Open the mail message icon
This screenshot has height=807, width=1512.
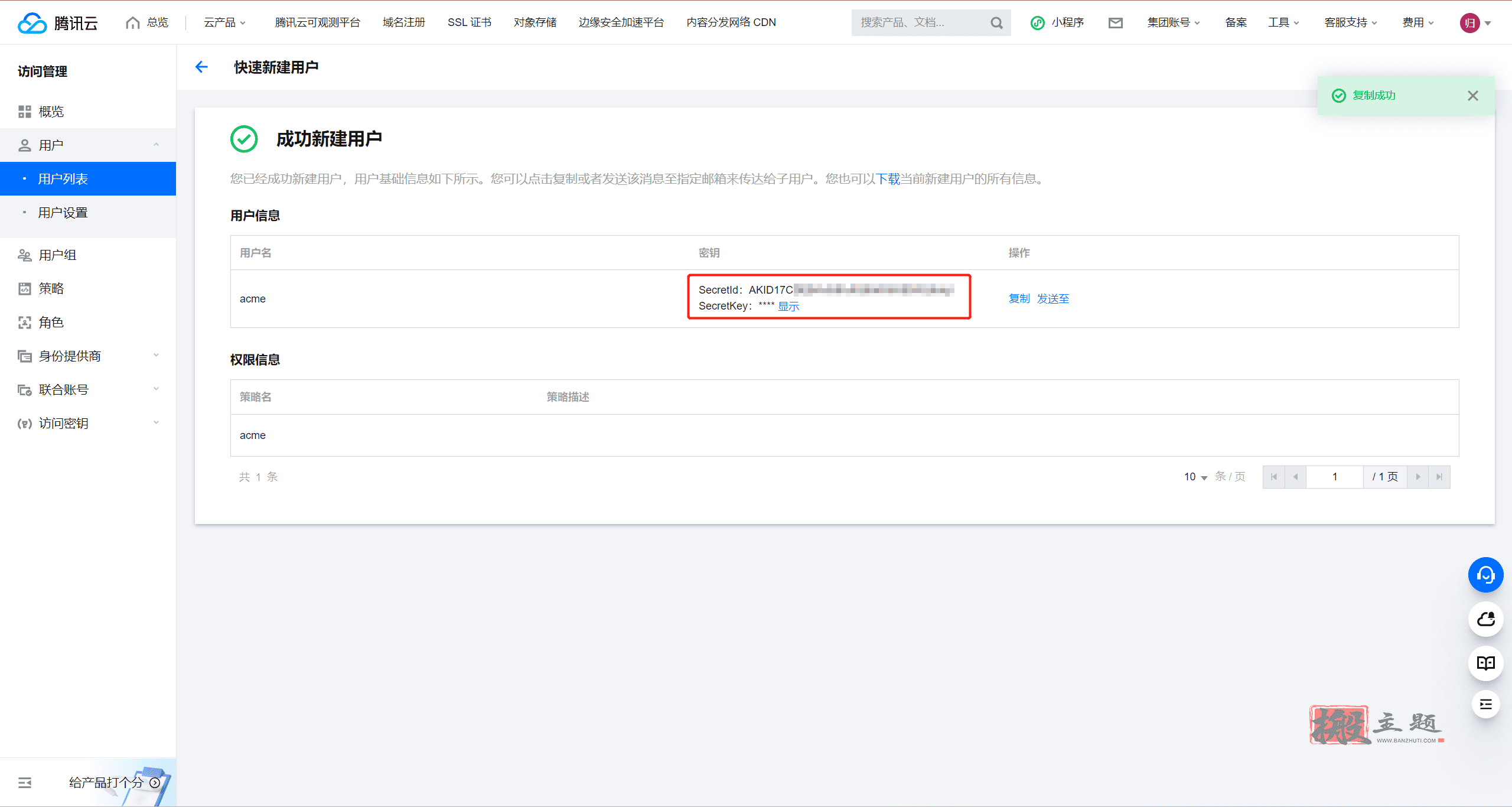(1115, 22)
